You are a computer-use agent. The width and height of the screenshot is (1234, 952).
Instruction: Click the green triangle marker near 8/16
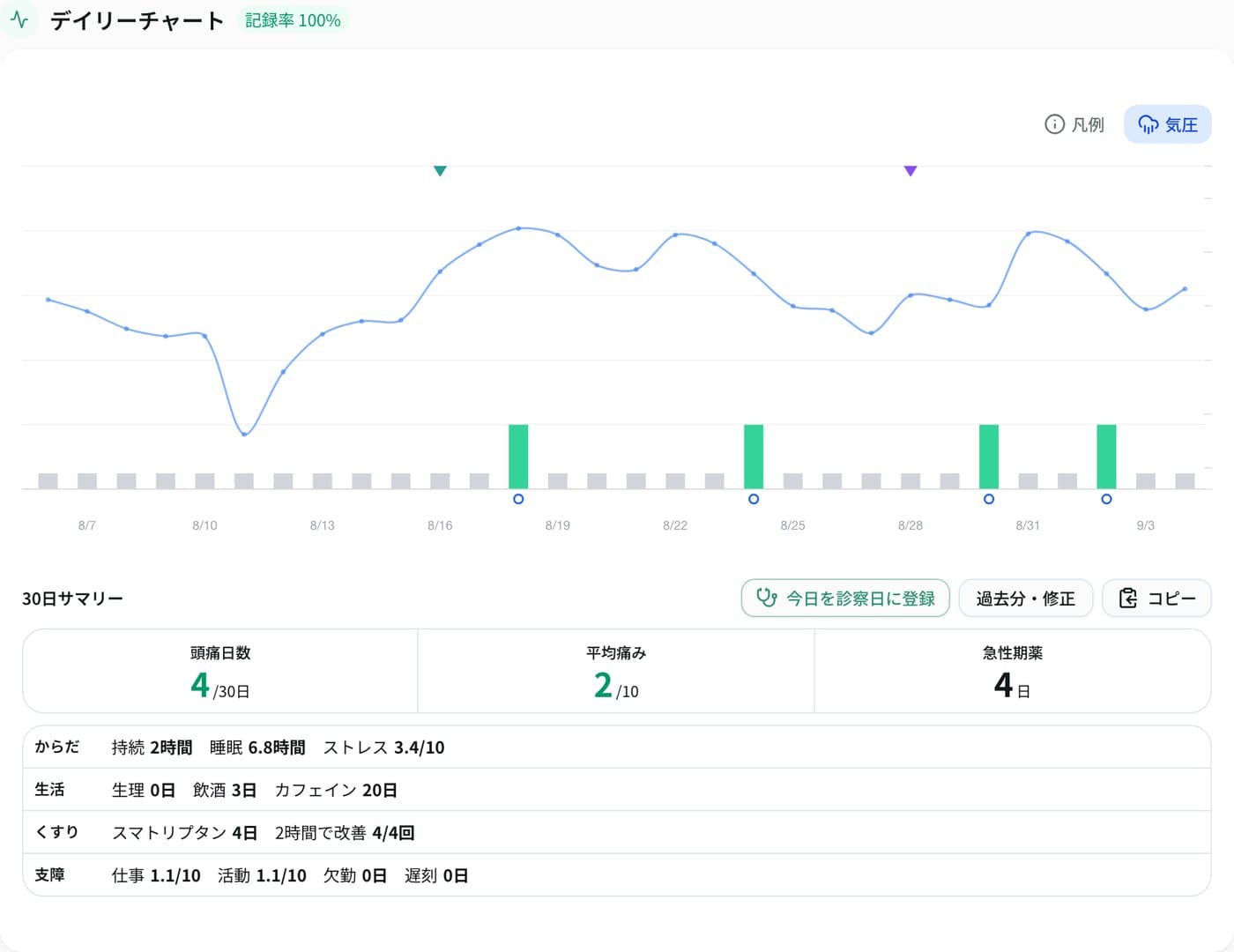click(440, 171)
